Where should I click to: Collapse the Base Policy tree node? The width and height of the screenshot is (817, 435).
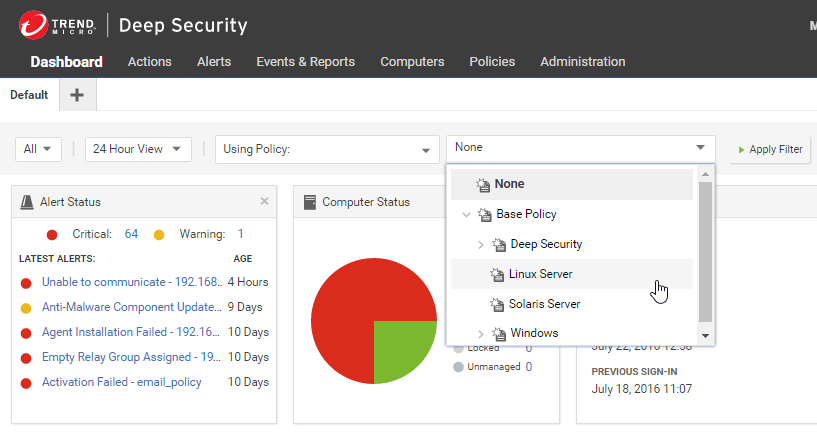click(x=466, y=214)
